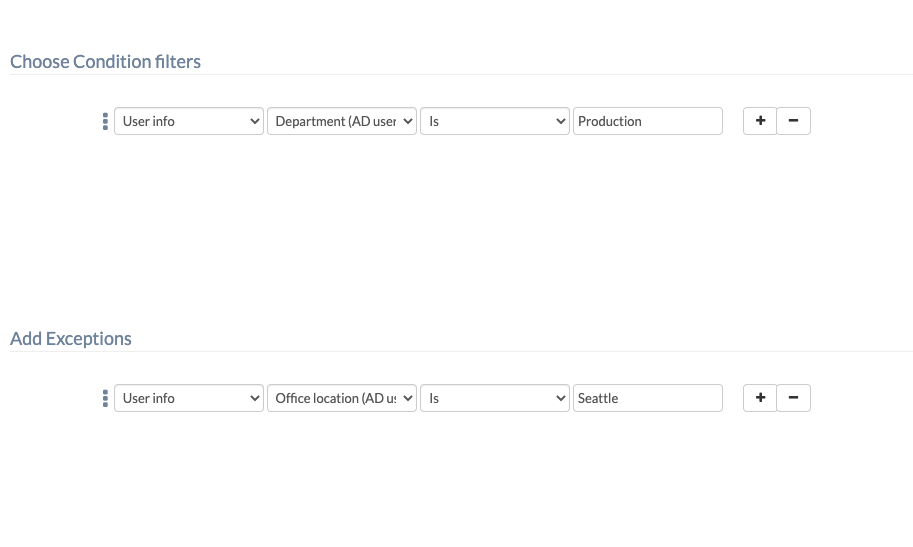Remove the Seattle exception with minus button
913x547 pixels.
(x=793, y=398)
